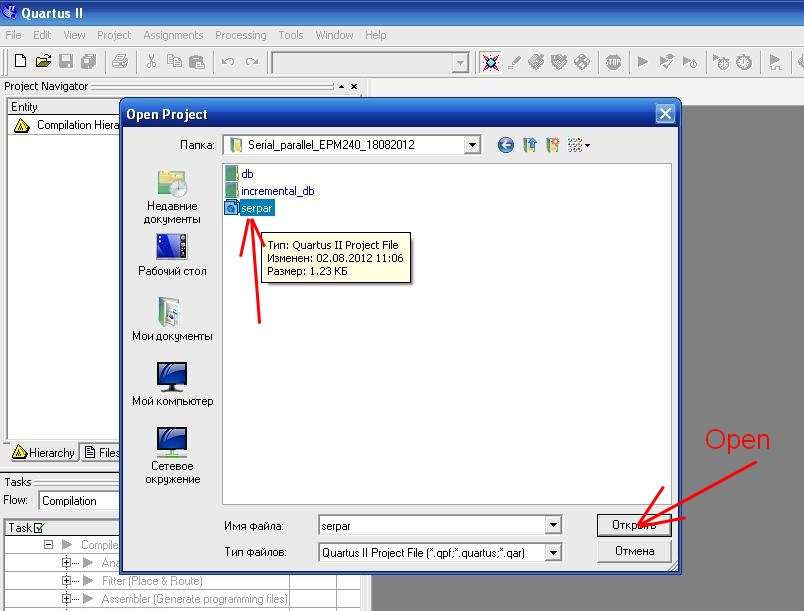Open the View menu

click(x=74, y=35)
